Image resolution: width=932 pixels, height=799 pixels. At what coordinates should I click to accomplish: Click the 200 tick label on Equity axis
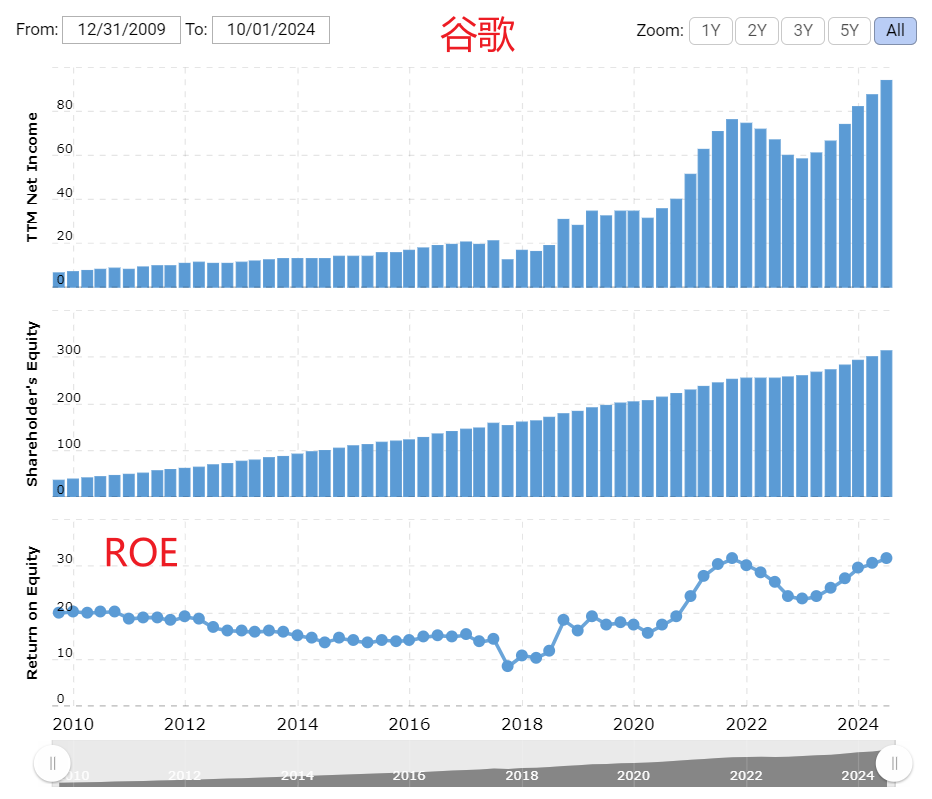click(x=69, y=398)
